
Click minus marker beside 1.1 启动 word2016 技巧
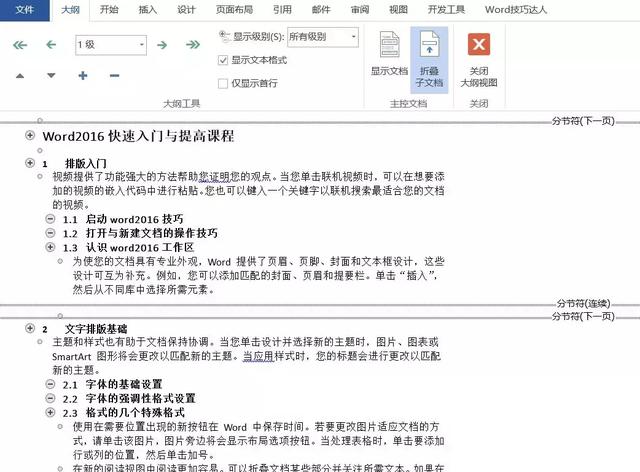click(50, 219)
